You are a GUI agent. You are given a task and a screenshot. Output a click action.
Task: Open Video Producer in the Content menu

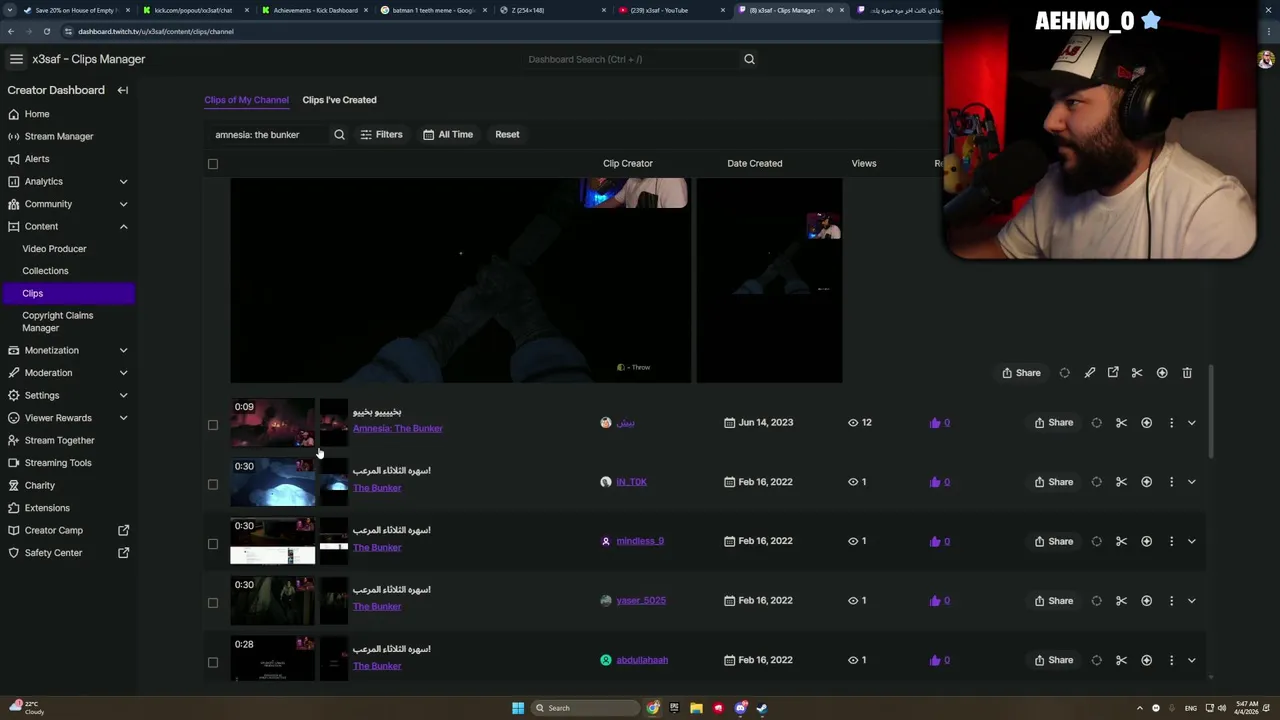tap(54, 249)
